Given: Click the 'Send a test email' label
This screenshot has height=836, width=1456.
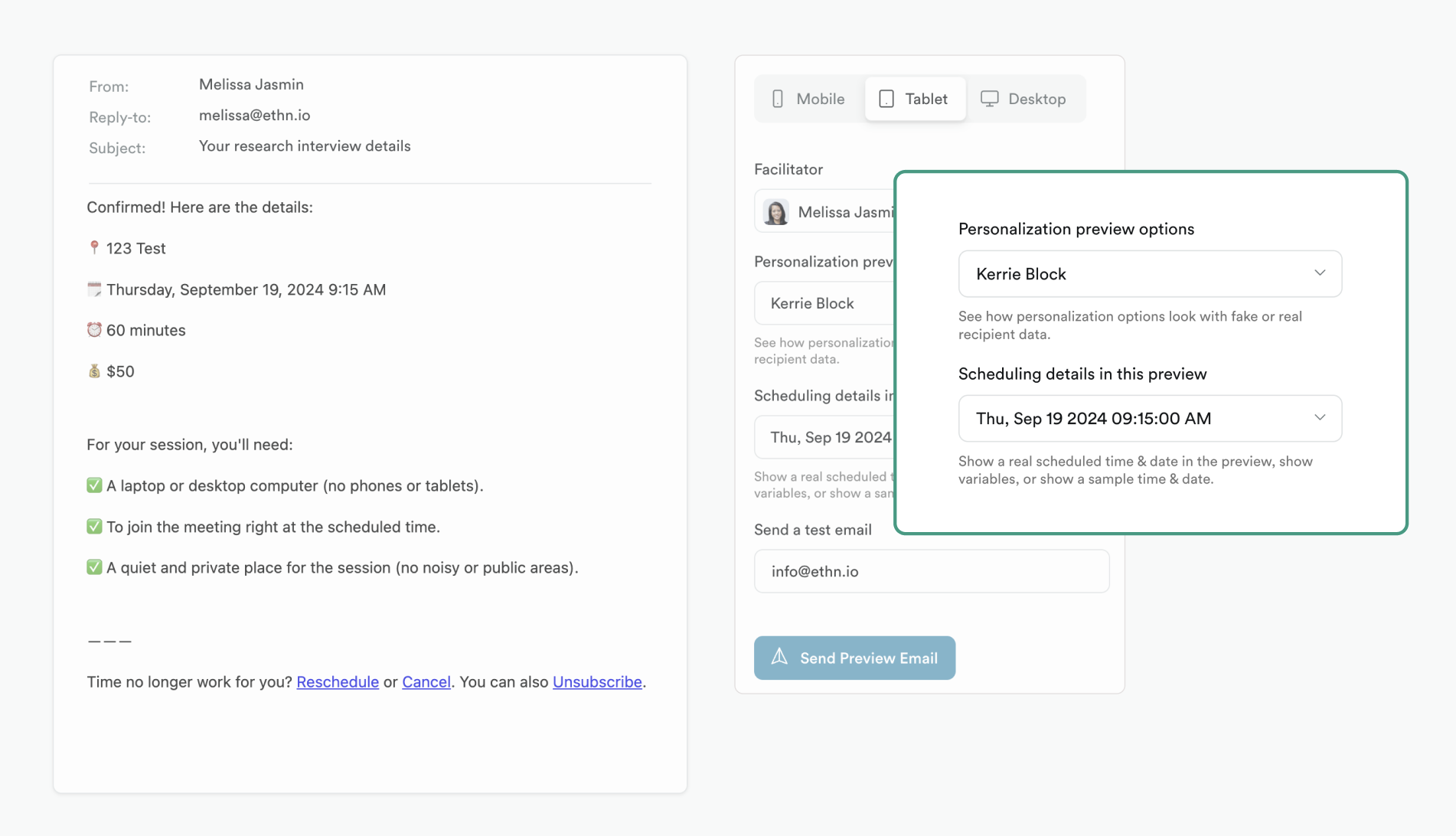Looking at the screenshot, I should 813,530.
